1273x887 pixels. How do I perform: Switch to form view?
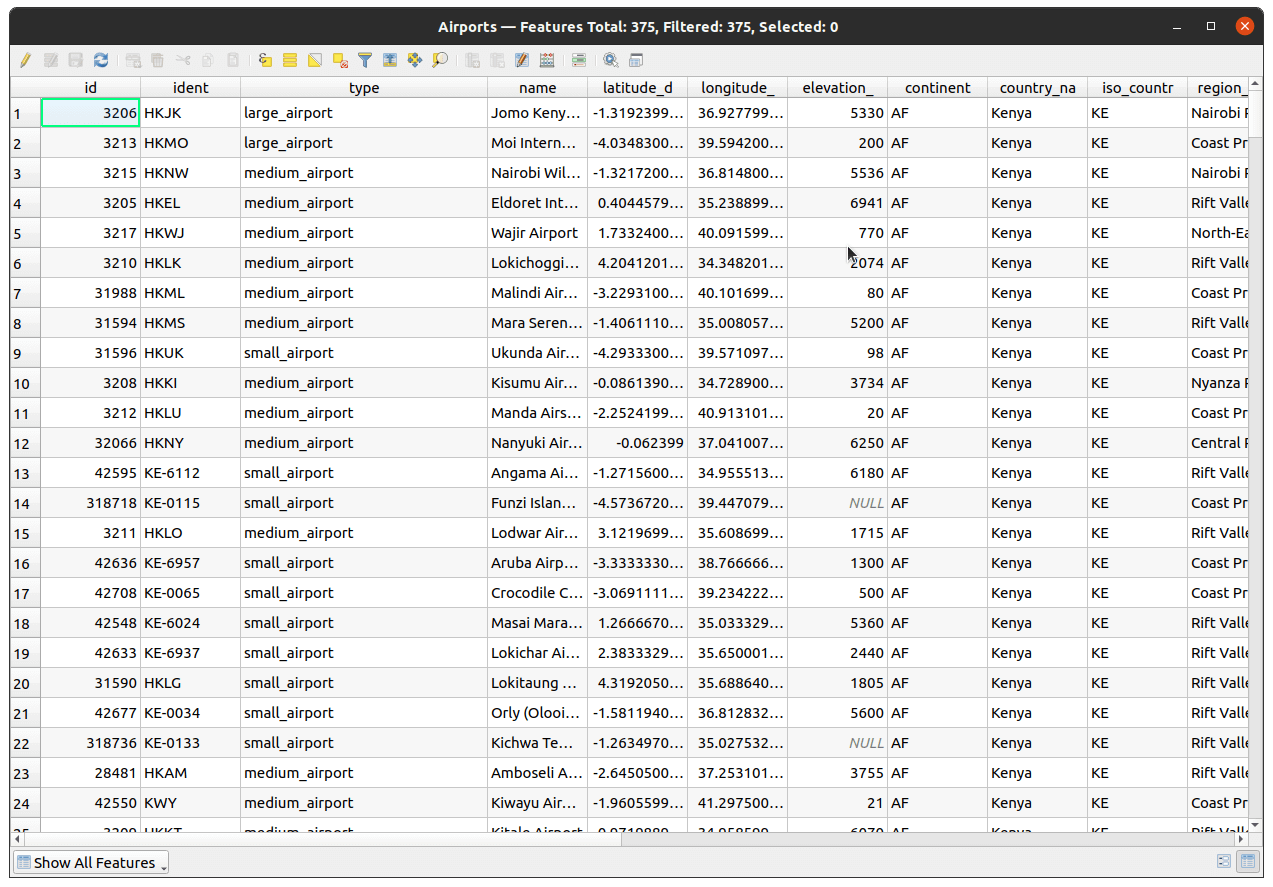[x=1224, y=862]
